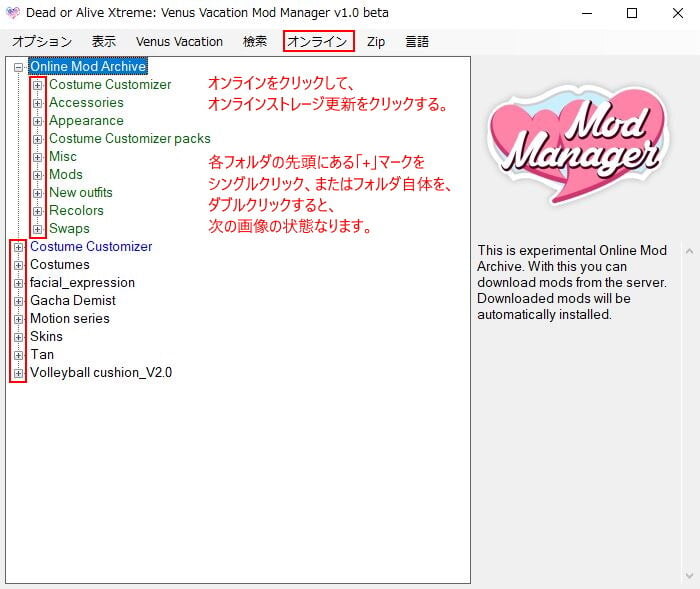Viewport: 700px width, 589px height.
Task: Open the Zip menu
Action: [x=376, y=42]
